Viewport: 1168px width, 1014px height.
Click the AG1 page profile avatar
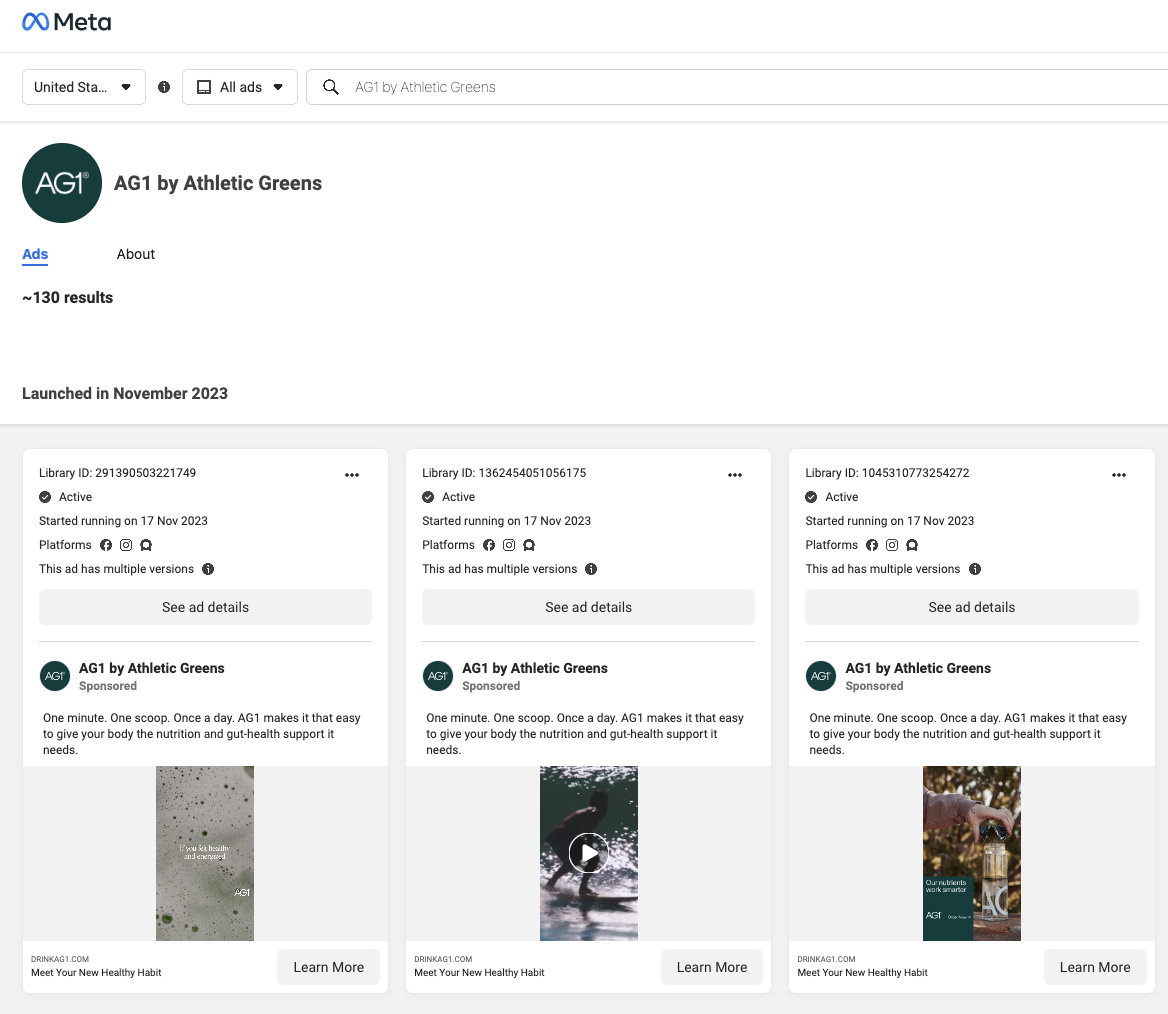[62, 183]
